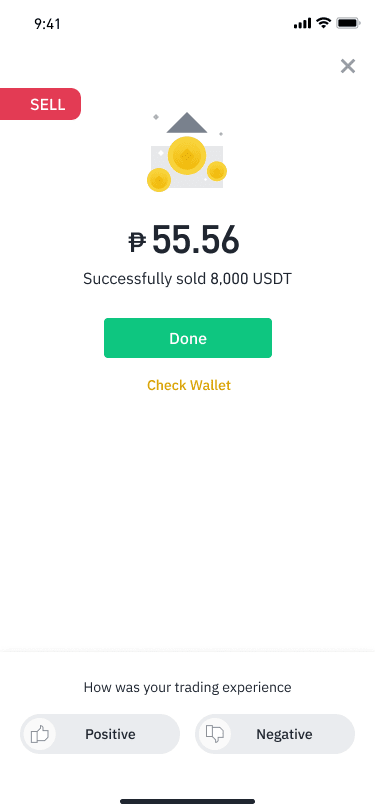Image resolution: width=375 pixels, height=812 pixels.
Task: Tap the small gold coin on the right
Action: coord(217,171)
